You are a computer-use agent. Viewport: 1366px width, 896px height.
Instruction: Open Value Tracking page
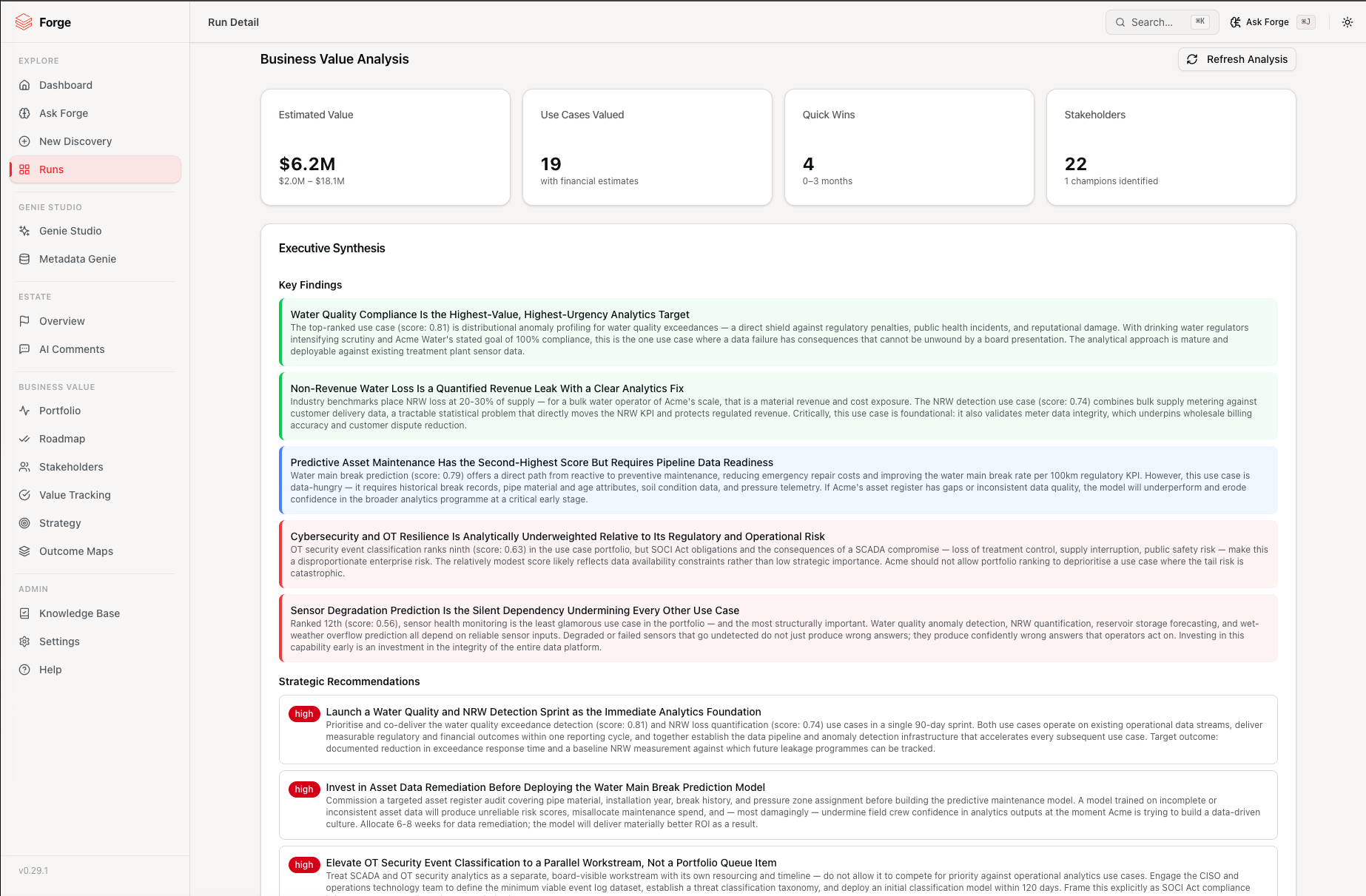click(x=95, y=495)
